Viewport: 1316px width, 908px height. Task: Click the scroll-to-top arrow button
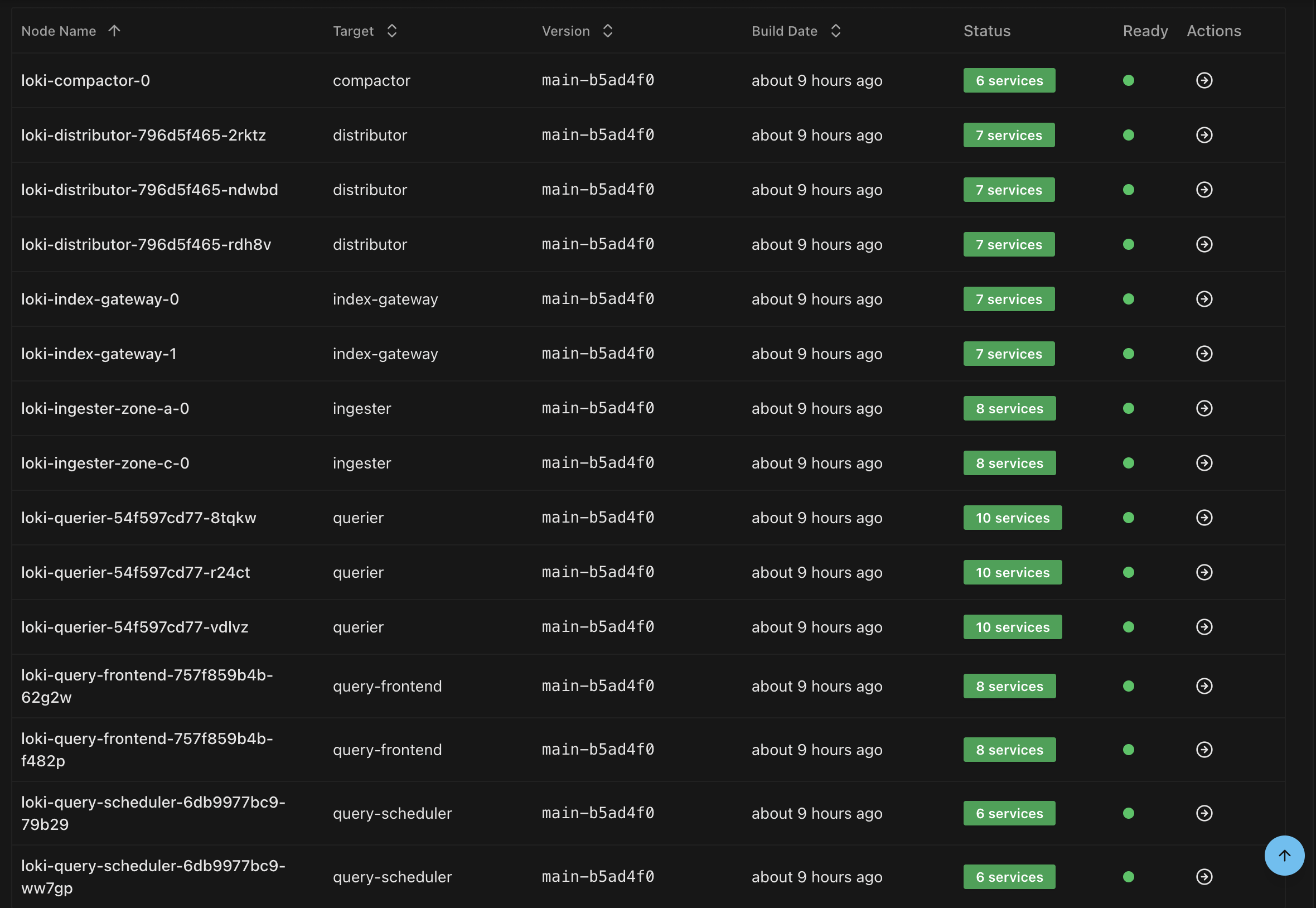pos(1284,855)
